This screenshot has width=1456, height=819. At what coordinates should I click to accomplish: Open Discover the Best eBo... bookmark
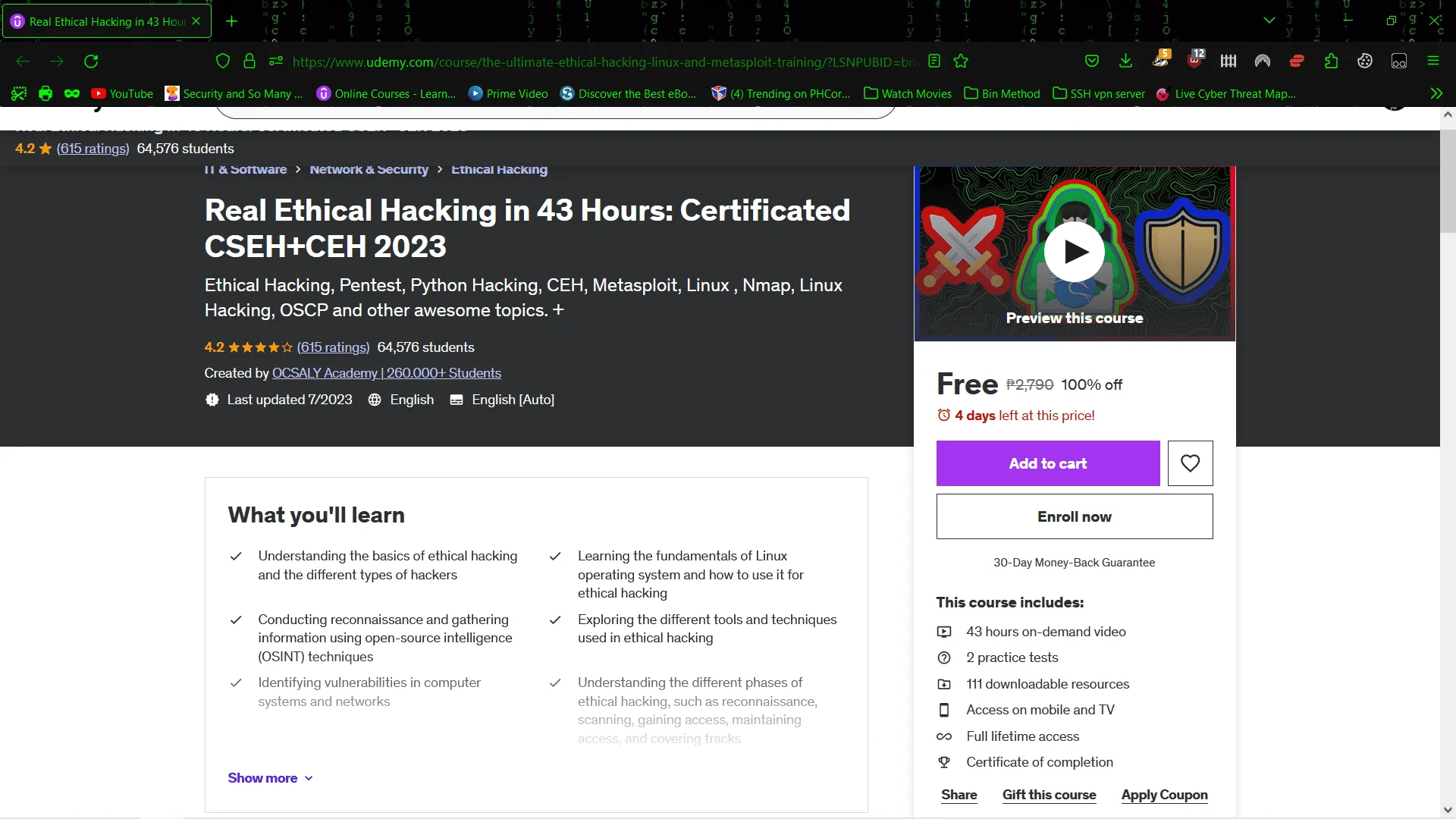(628, 93)
